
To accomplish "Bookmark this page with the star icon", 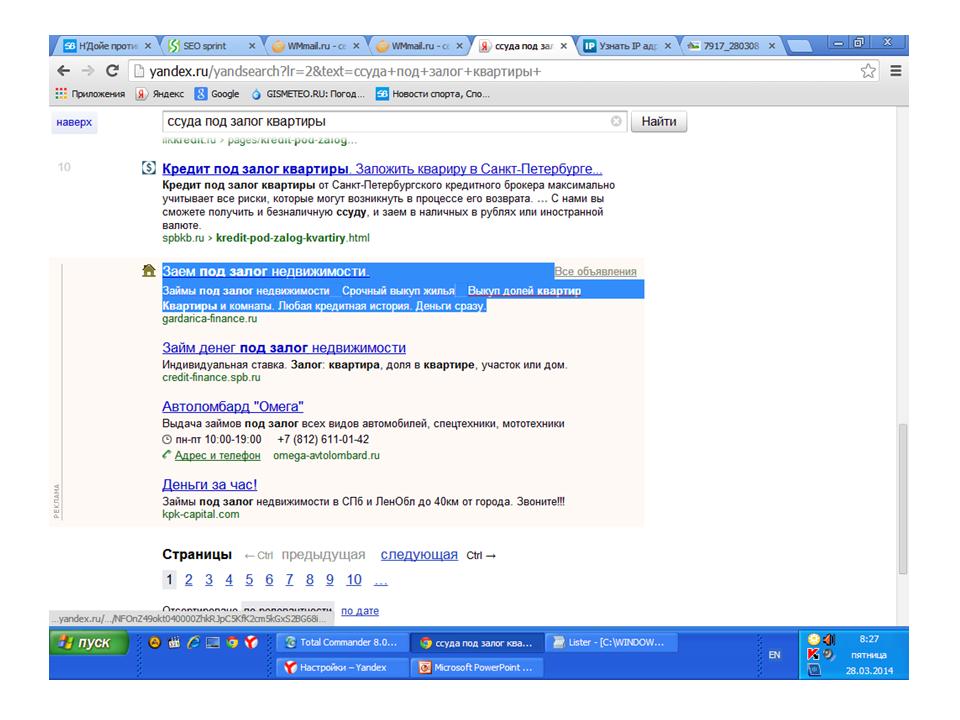I will [x=868, y=71].
